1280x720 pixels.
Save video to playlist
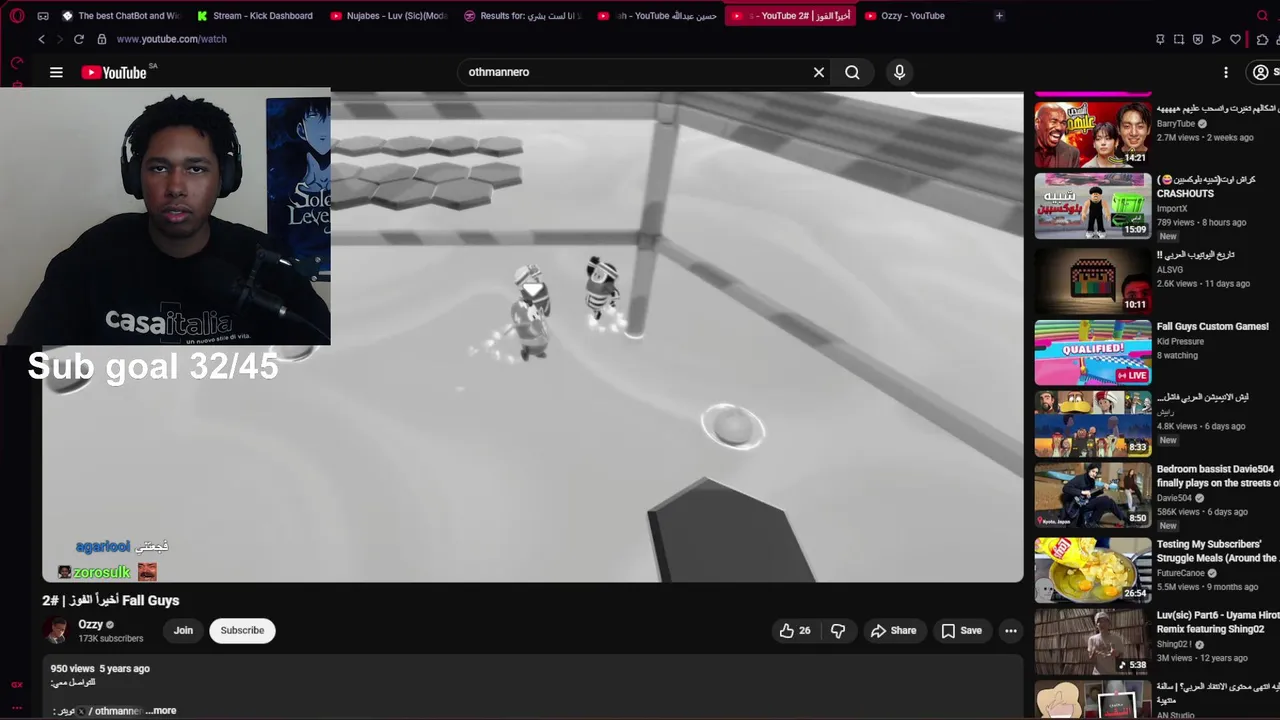pyautogui.click(x=961, y=630)
